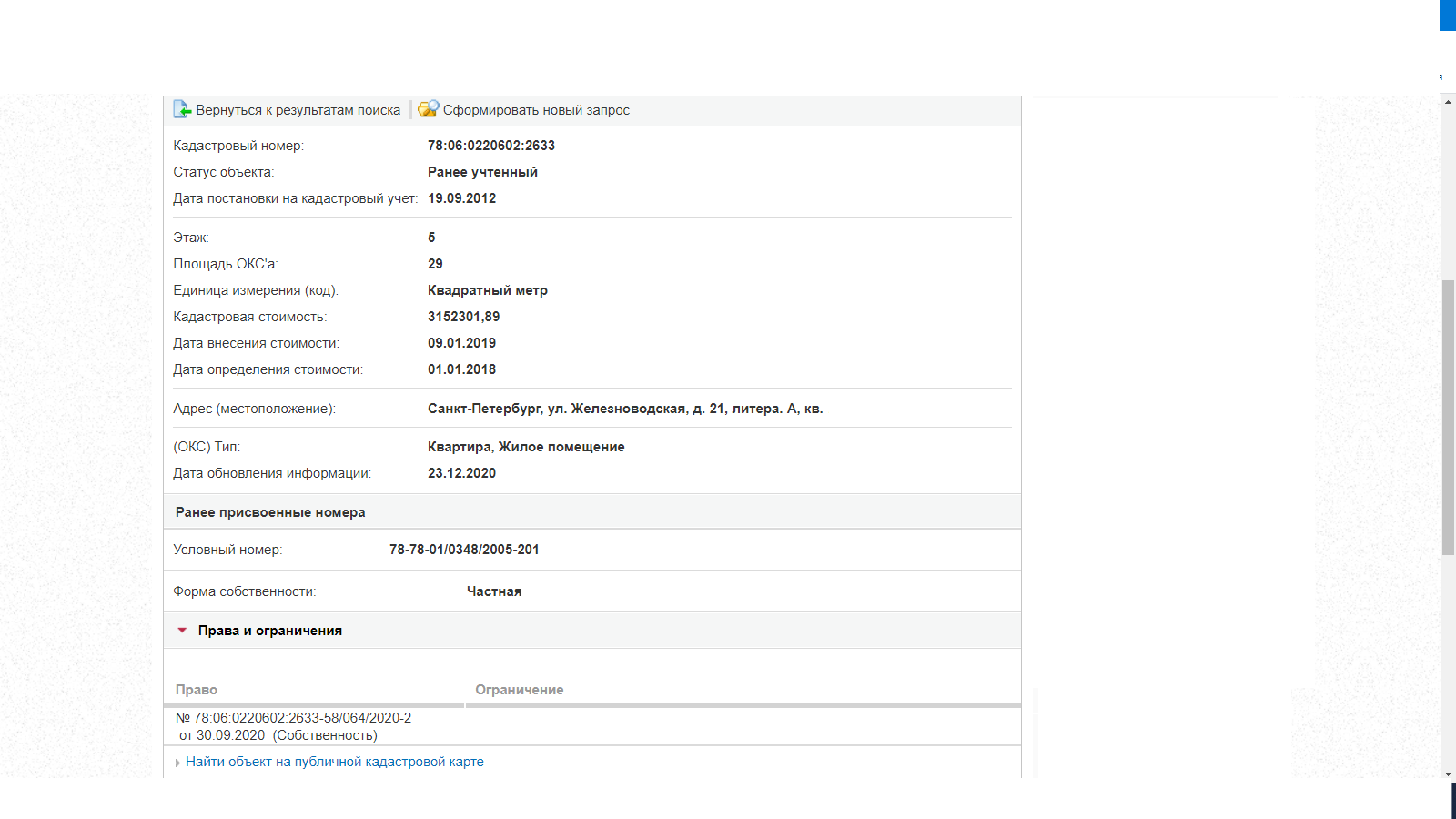1456x819 pixels.
Task: Click the Ранее присвоенные номера section header
Action: click(x=270, y=512)
